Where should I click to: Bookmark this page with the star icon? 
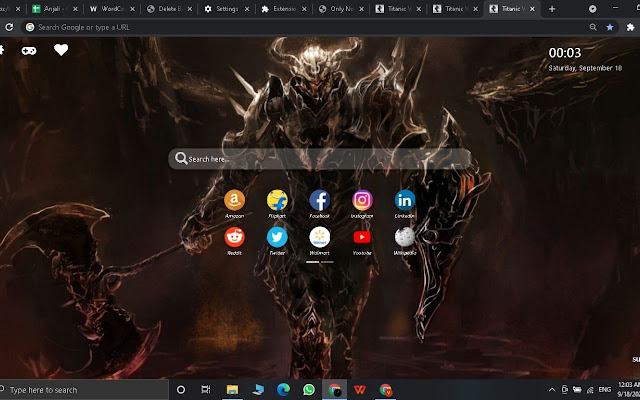[610, 27]
